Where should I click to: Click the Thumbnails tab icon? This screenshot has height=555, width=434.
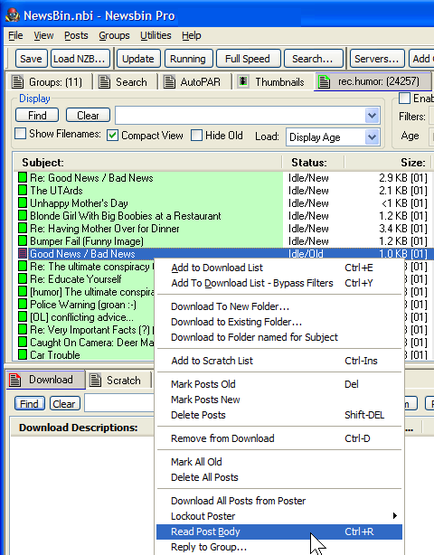243,81
